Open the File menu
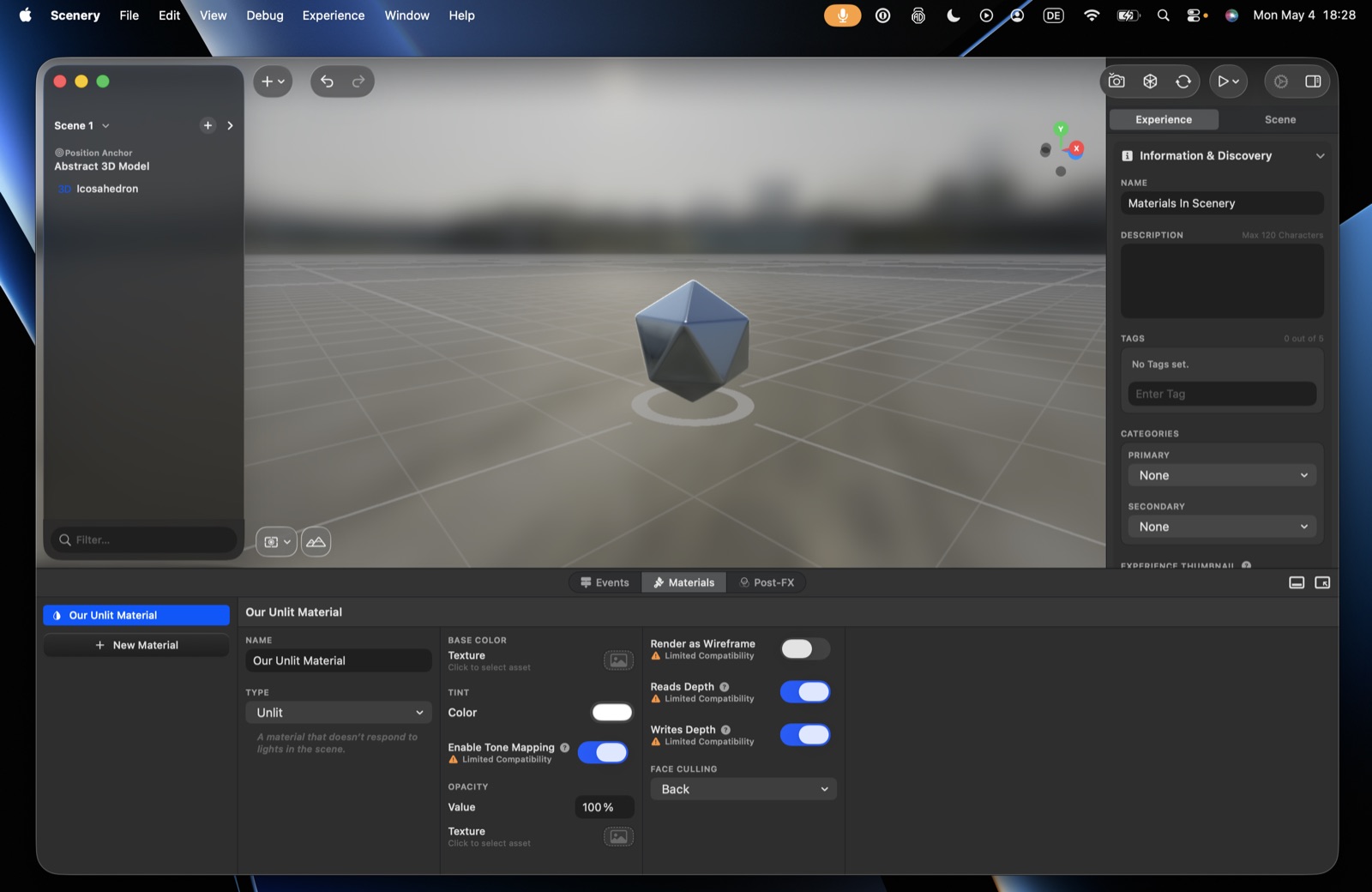Viewport: 1372px width, 892px height. pos(129,15)
